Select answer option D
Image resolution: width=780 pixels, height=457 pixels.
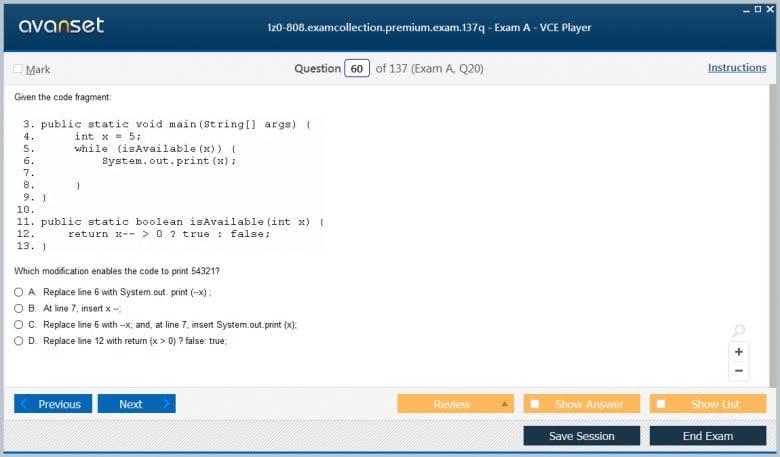18,341
